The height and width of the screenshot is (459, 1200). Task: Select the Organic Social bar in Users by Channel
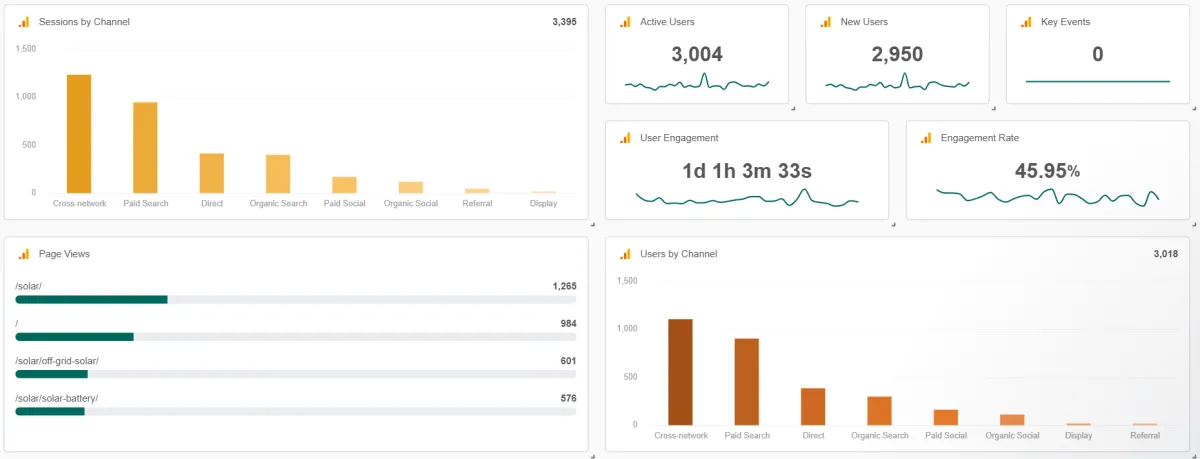(1012, 420)
